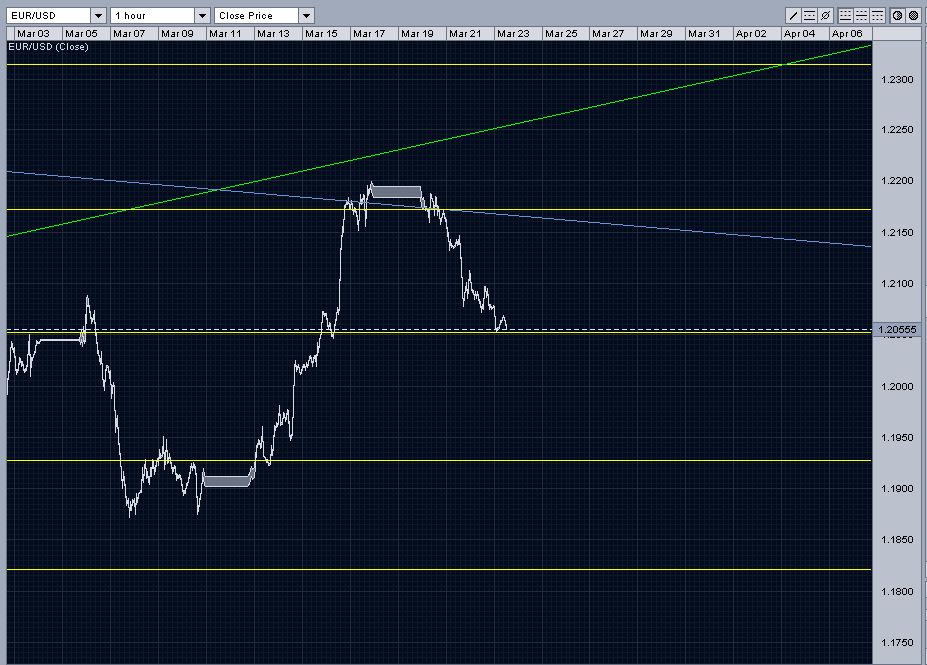Viewport: 927px width, 665px height.
Task: Click the third gridline style icon
Action: pyautogui.click(x=877, y=14)
